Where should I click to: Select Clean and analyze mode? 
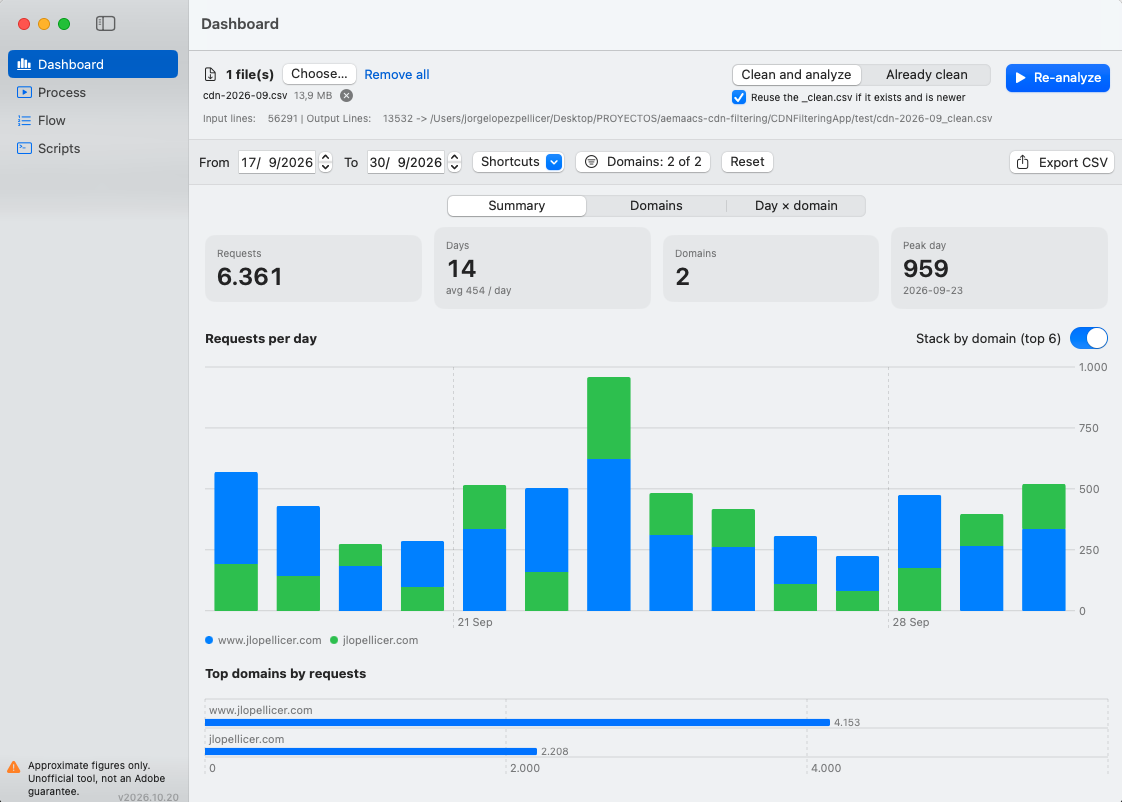(796, 74)
